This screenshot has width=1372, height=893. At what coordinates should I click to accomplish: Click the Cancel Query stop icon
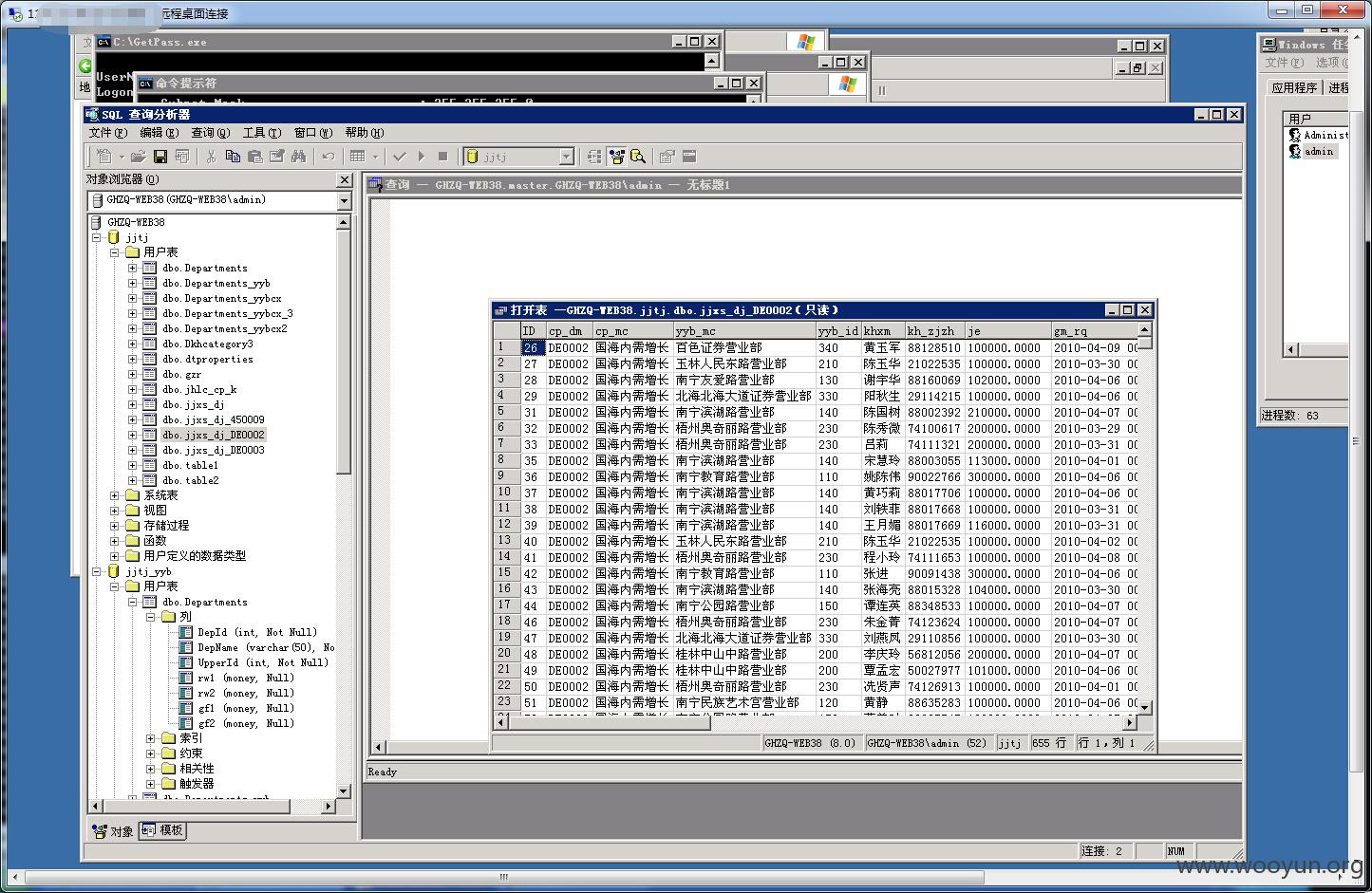click(442, 157)
